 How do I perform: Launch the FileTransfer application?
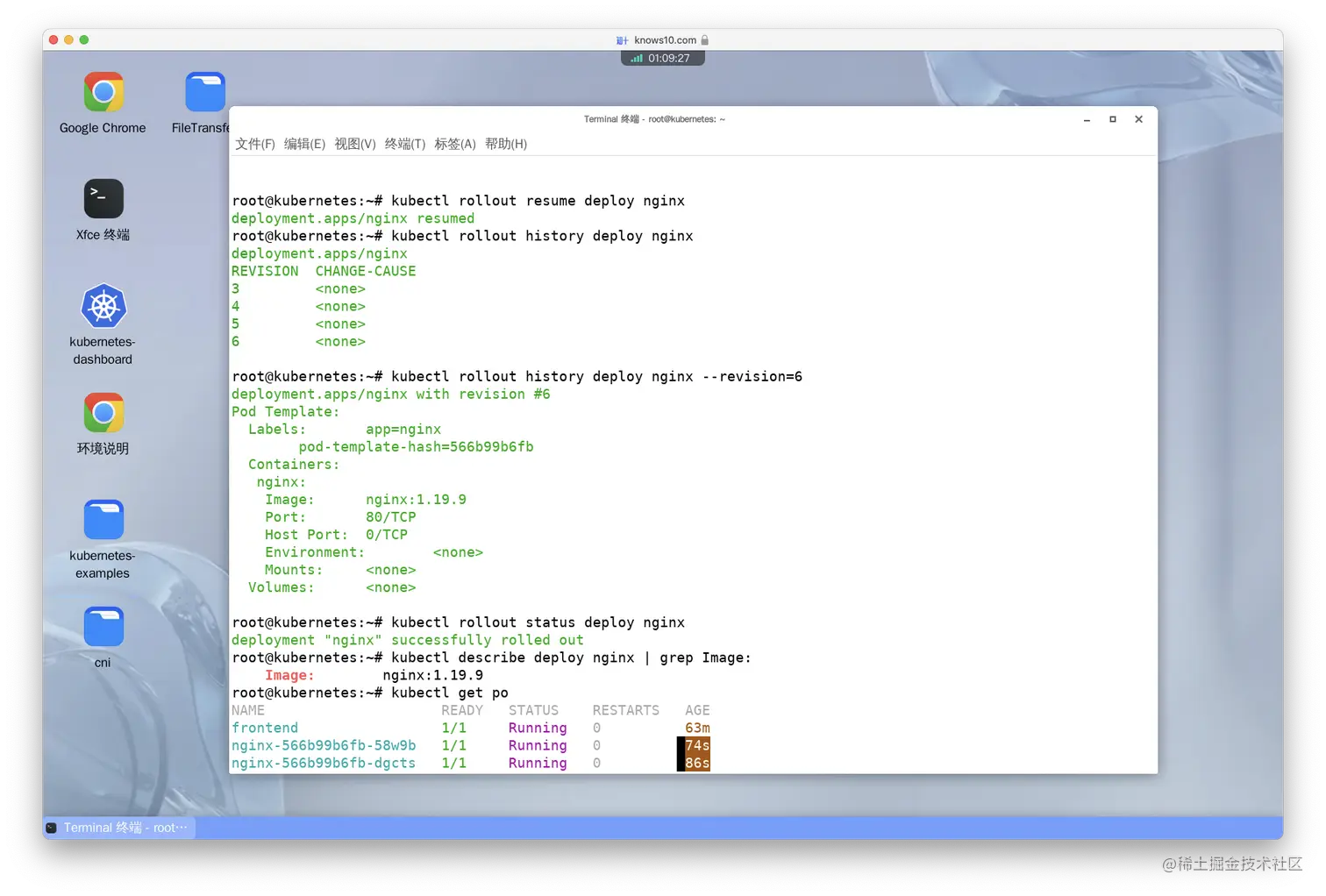pos(204,91)
